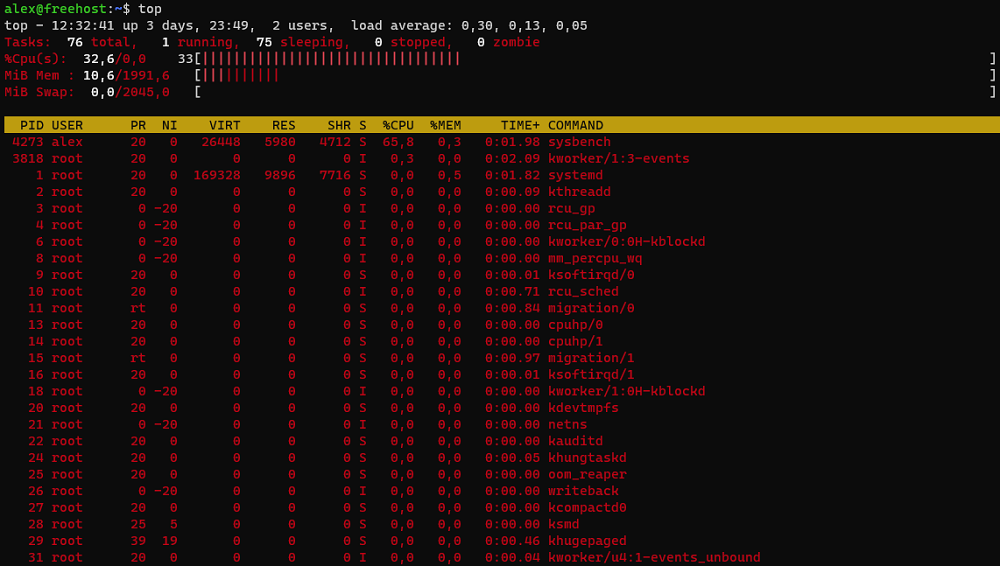1000x566 pixels.
Task: Select the kworker/1:3-events process
Action: 618,158
